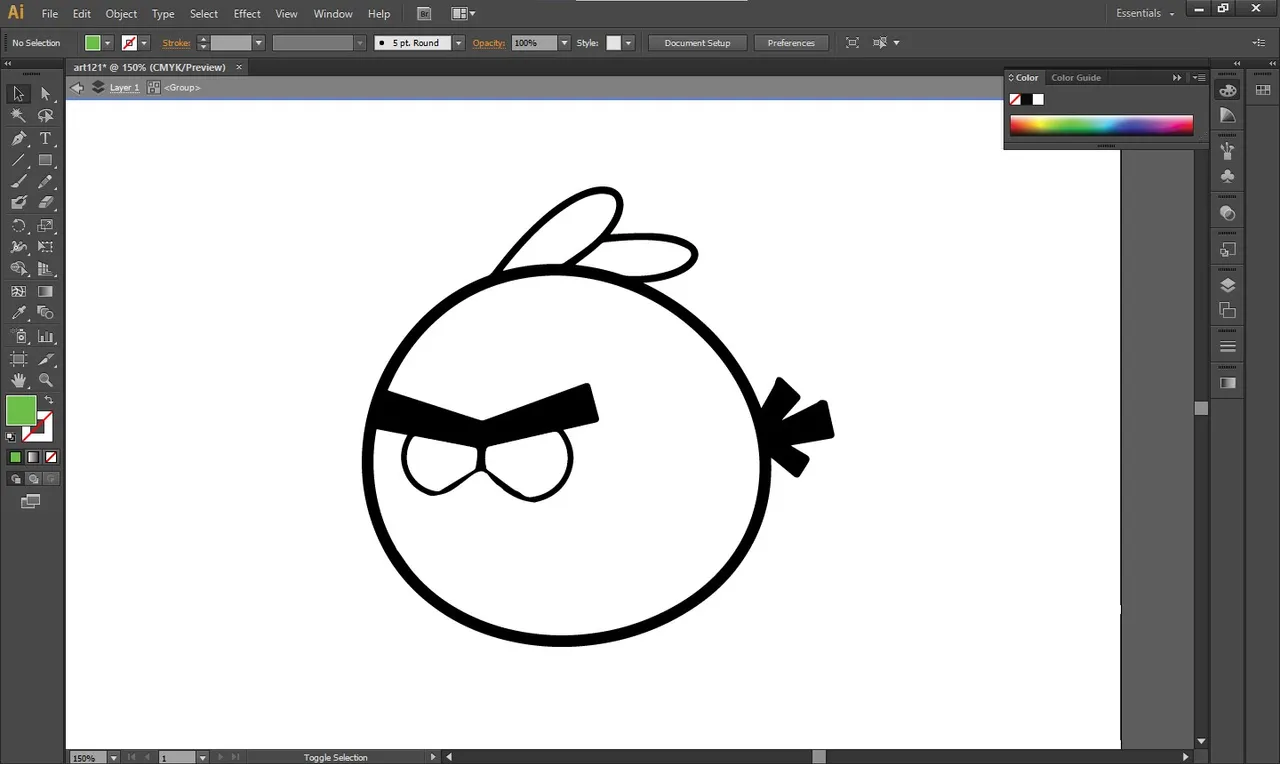Set paint mode to None

click(x=51, y=457)
